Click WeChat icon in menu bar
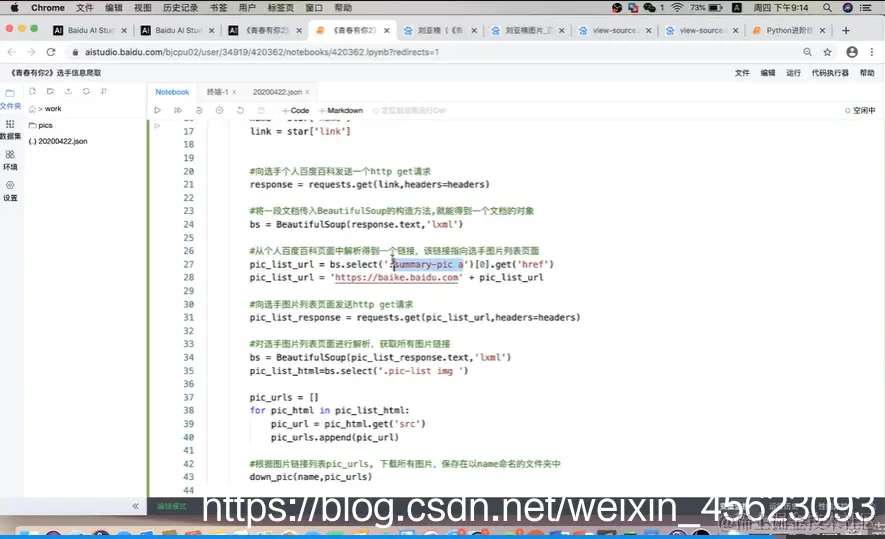 [650, 8]
